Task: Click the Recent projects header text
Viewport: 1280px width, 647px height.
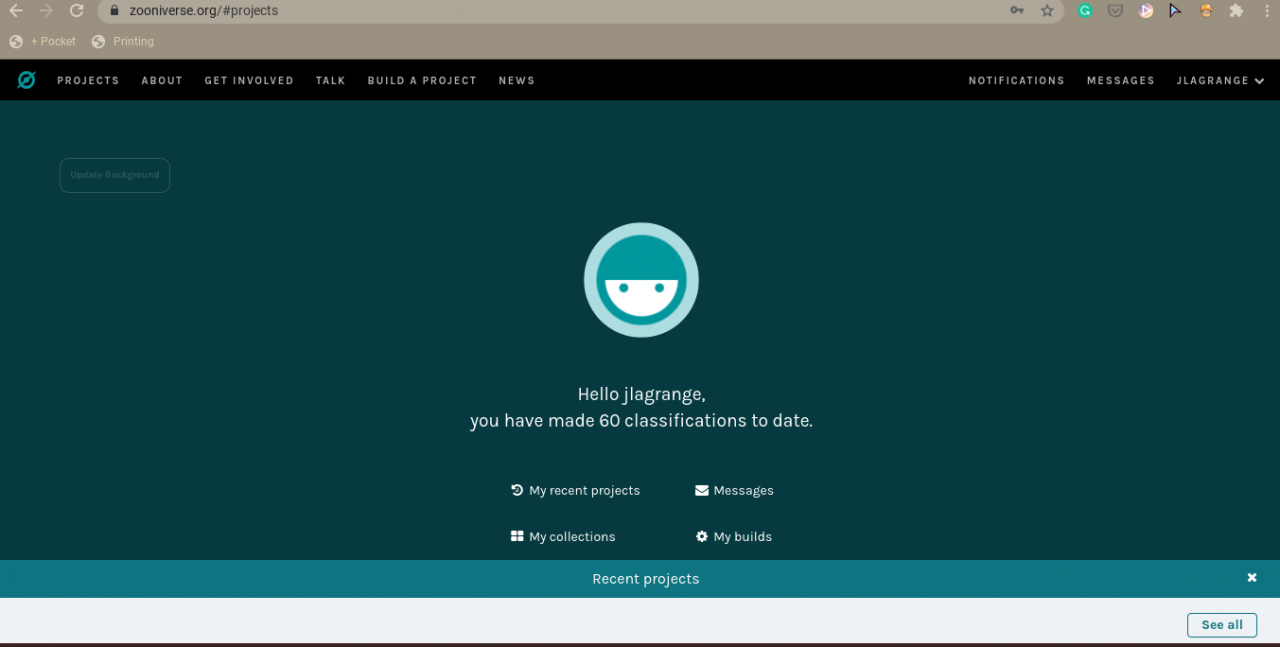Action: (646, 579)
